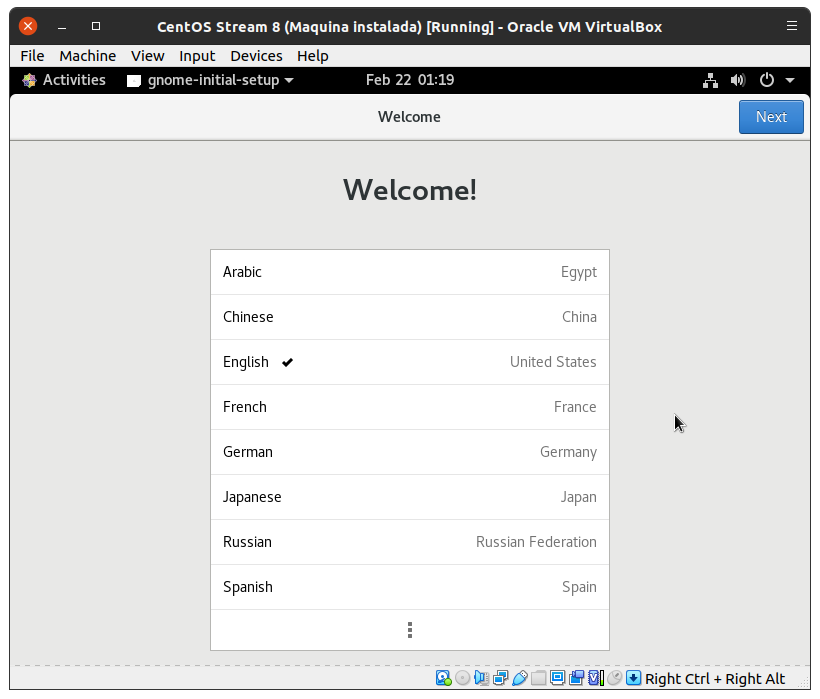This screenshot has width=820, height=699.
Task: Click the optical disc status icon
Action: tap(462, 679)
